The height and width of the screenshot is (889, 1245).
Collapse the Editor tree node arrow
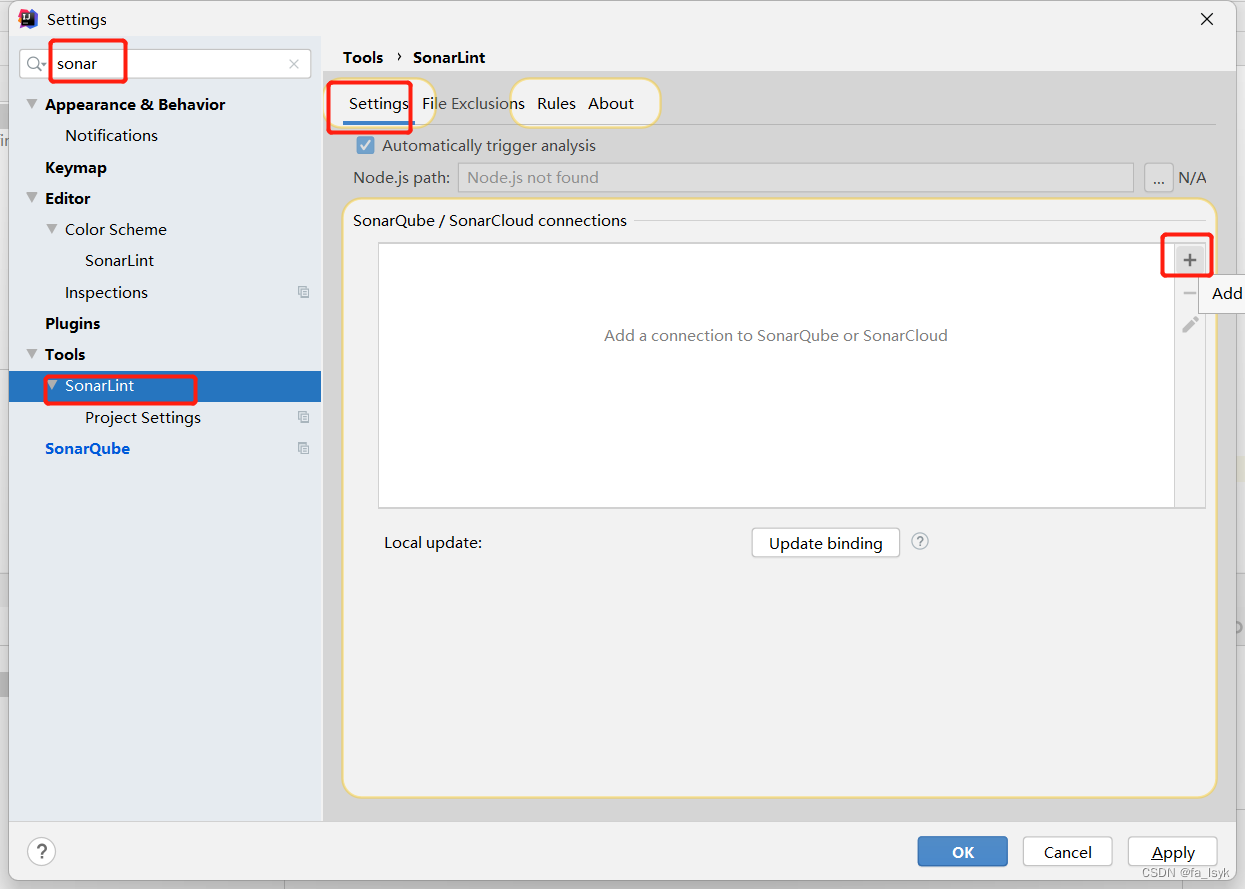[32, 198]
